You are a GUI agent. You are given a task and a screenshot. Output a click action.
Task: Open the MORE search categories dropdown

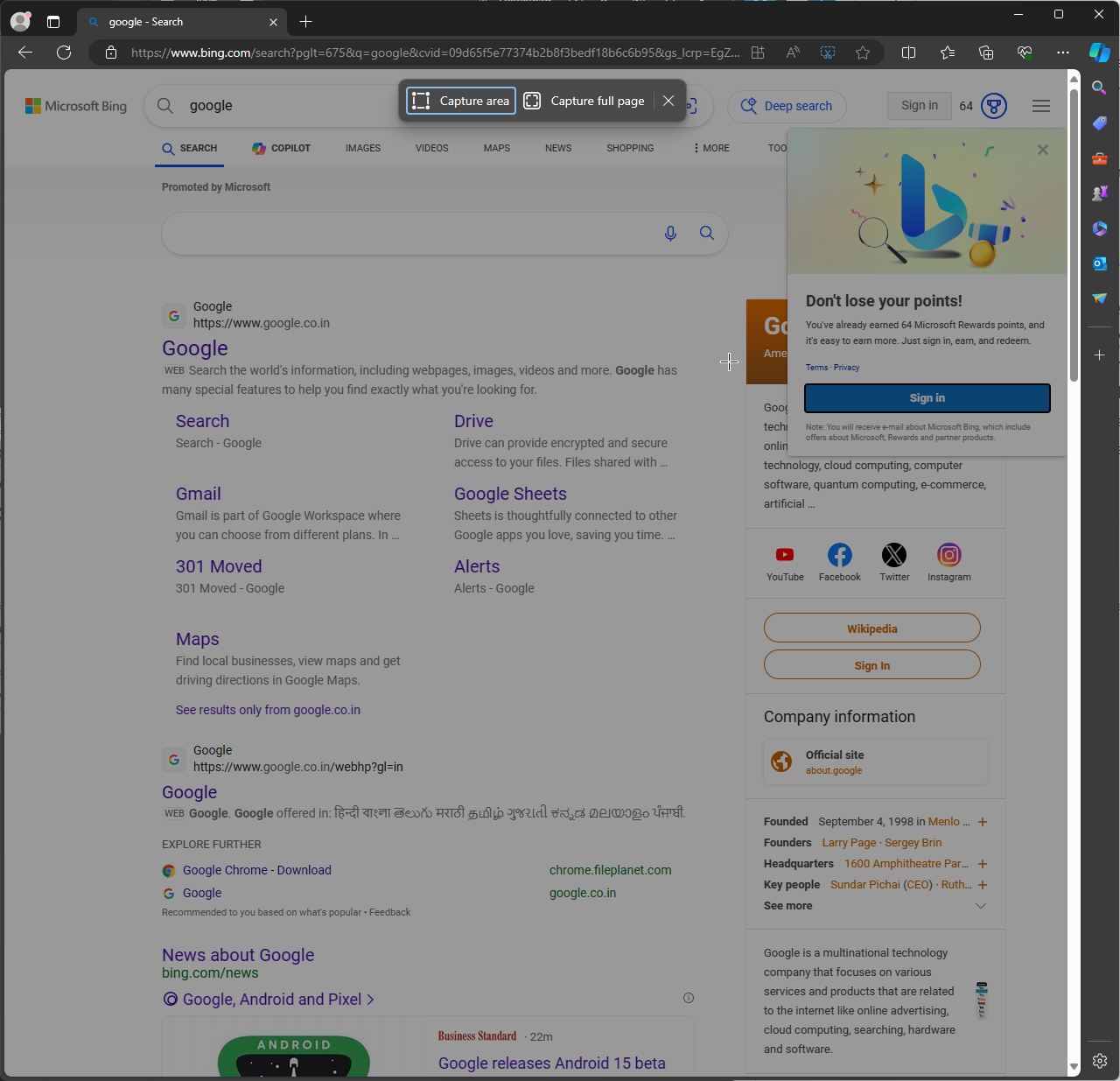(711, 148)
